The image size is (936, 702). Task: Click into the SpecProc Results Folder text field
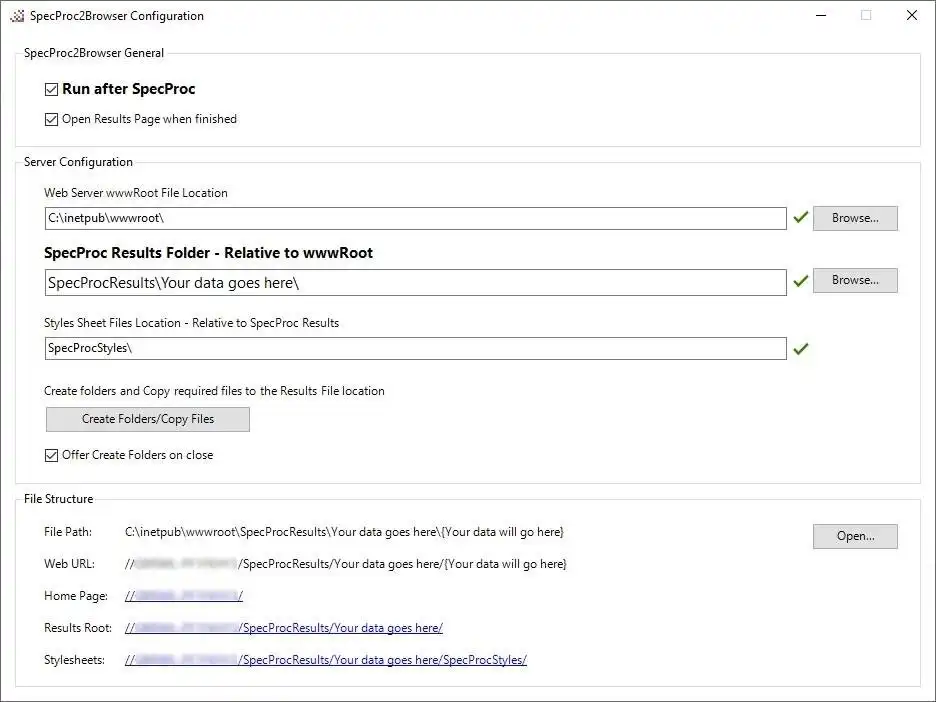415,283
